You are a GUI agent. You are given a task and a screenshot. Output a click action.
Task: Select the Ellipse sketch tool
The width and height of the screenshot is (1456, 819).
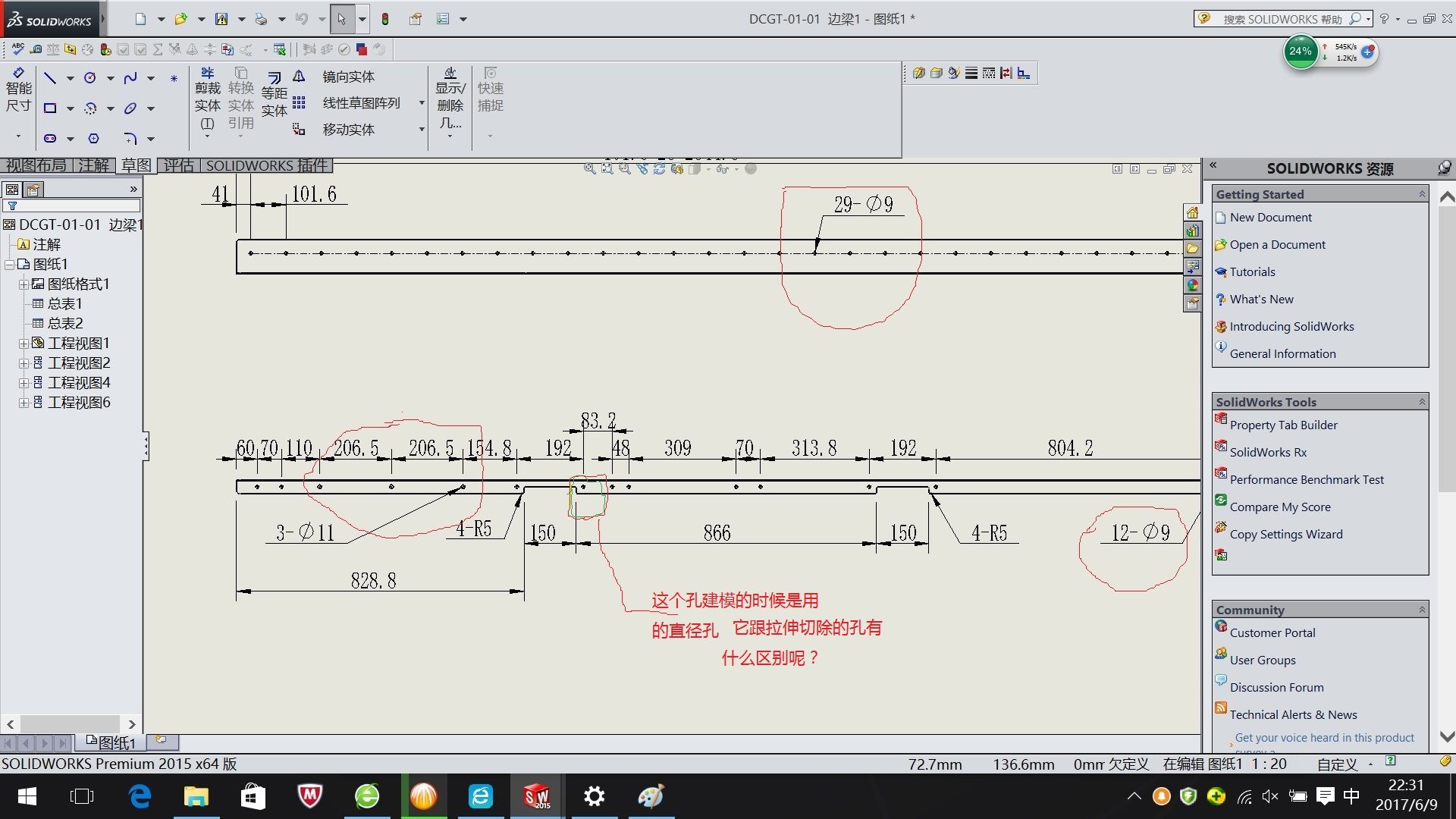(x=130, y=108)
